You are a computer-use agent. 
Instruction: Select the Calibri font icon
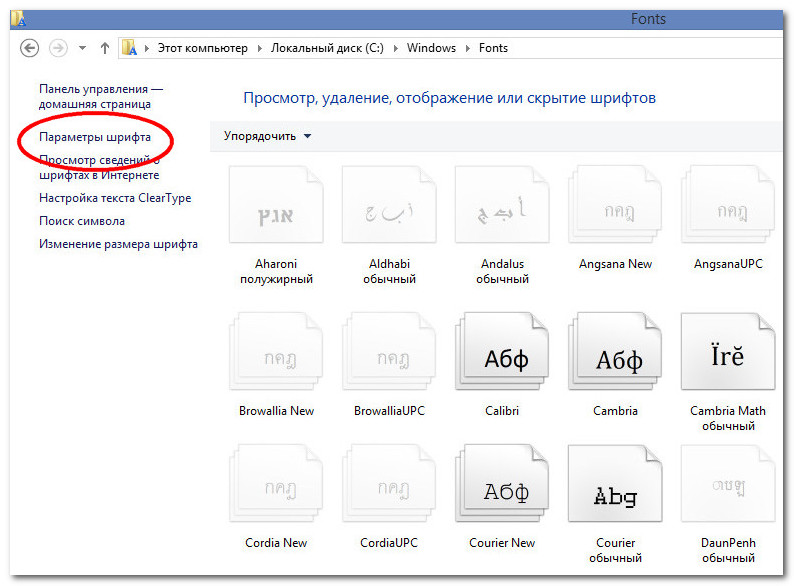(502, 351)
